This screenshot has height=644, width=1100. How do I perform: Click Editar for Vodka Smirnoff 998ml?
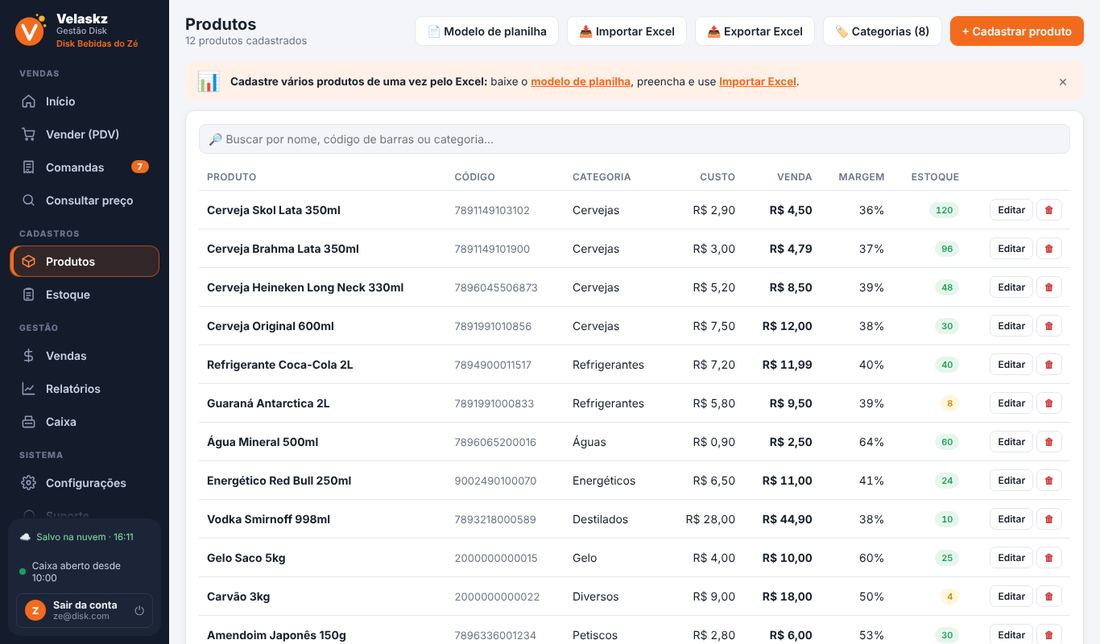[x=1011, y=518]
